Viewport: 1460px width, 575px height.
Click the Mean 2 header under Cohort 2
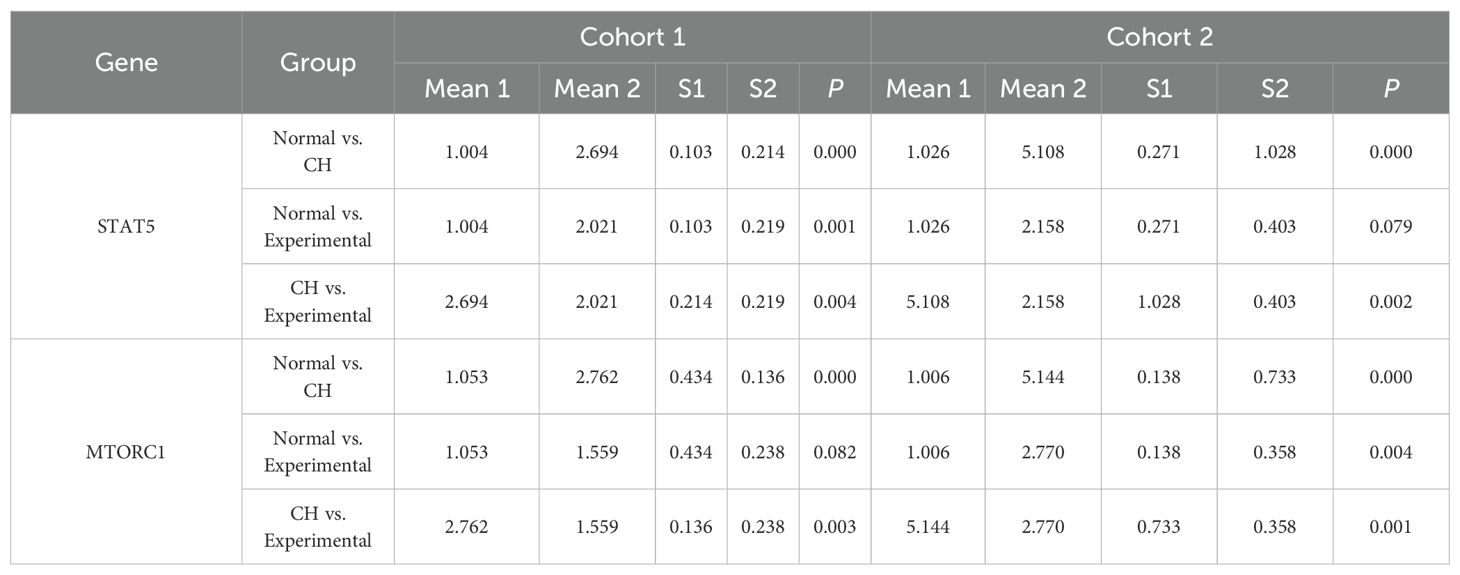1043,88
